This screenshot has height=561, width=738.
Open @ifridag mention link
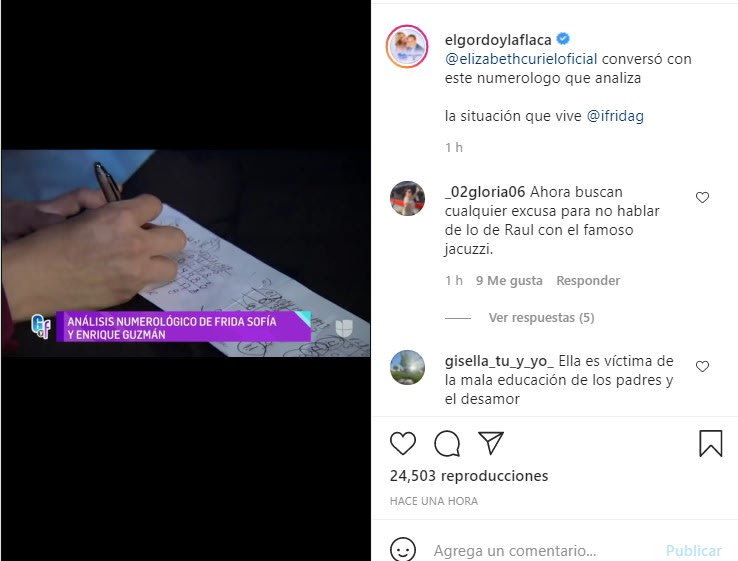615,116
